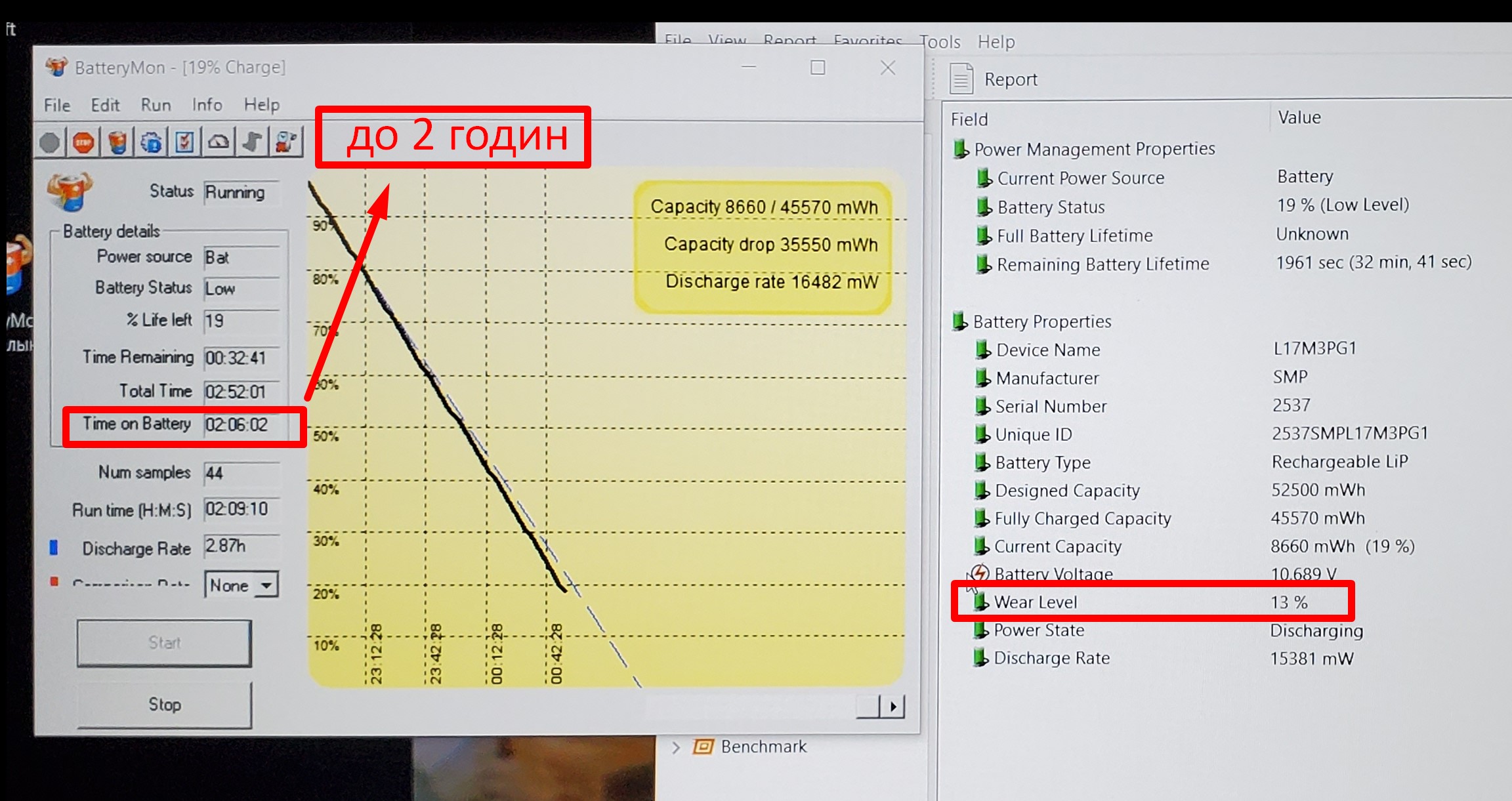Click the grayed-out start octagon toolbar icon
This screenshot has height=801, width=1512.
(50, 142)
